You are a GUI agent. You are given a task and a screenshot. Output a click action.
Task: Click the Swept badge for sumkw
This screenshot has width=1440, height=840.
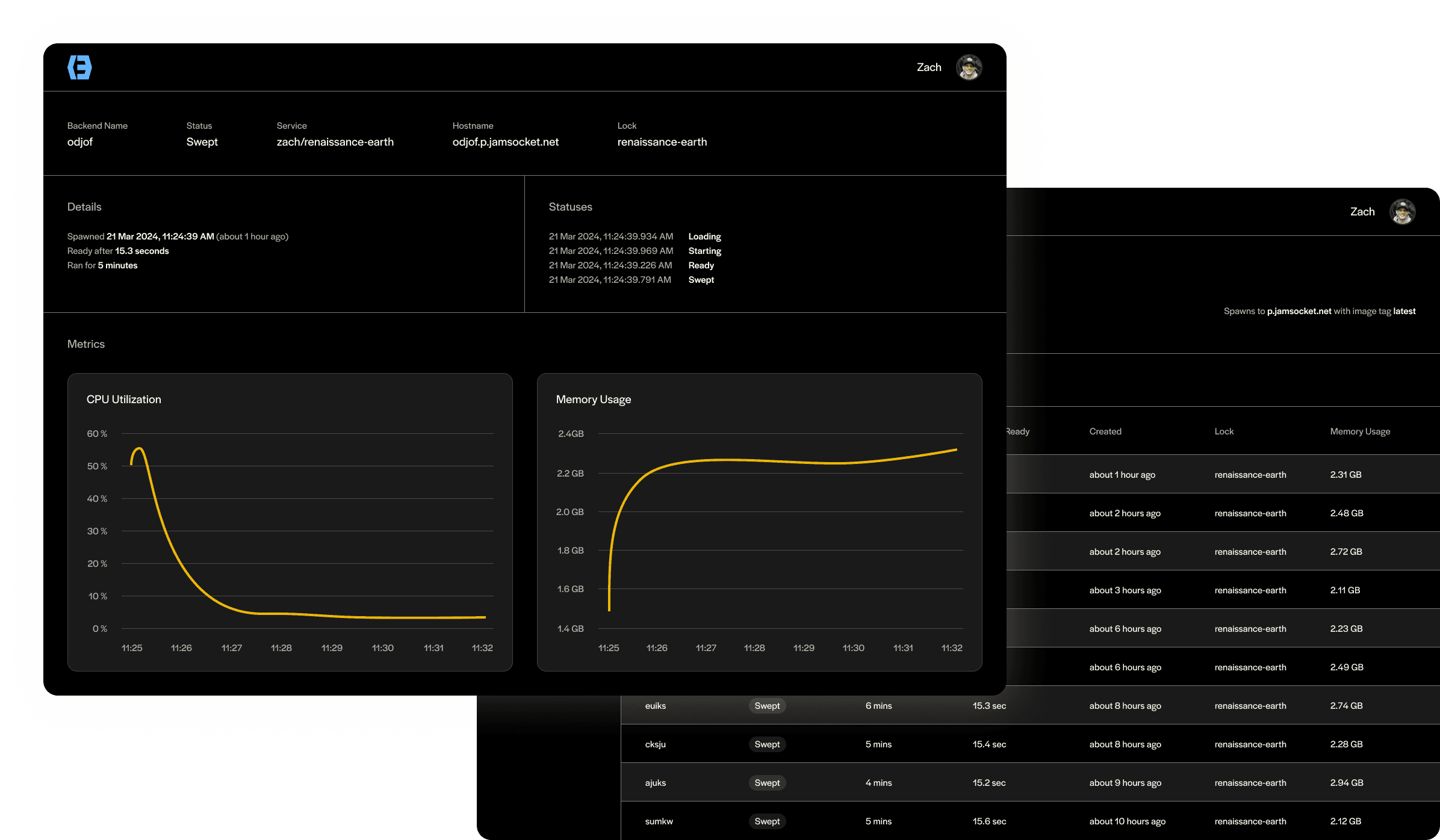(767, 821)
